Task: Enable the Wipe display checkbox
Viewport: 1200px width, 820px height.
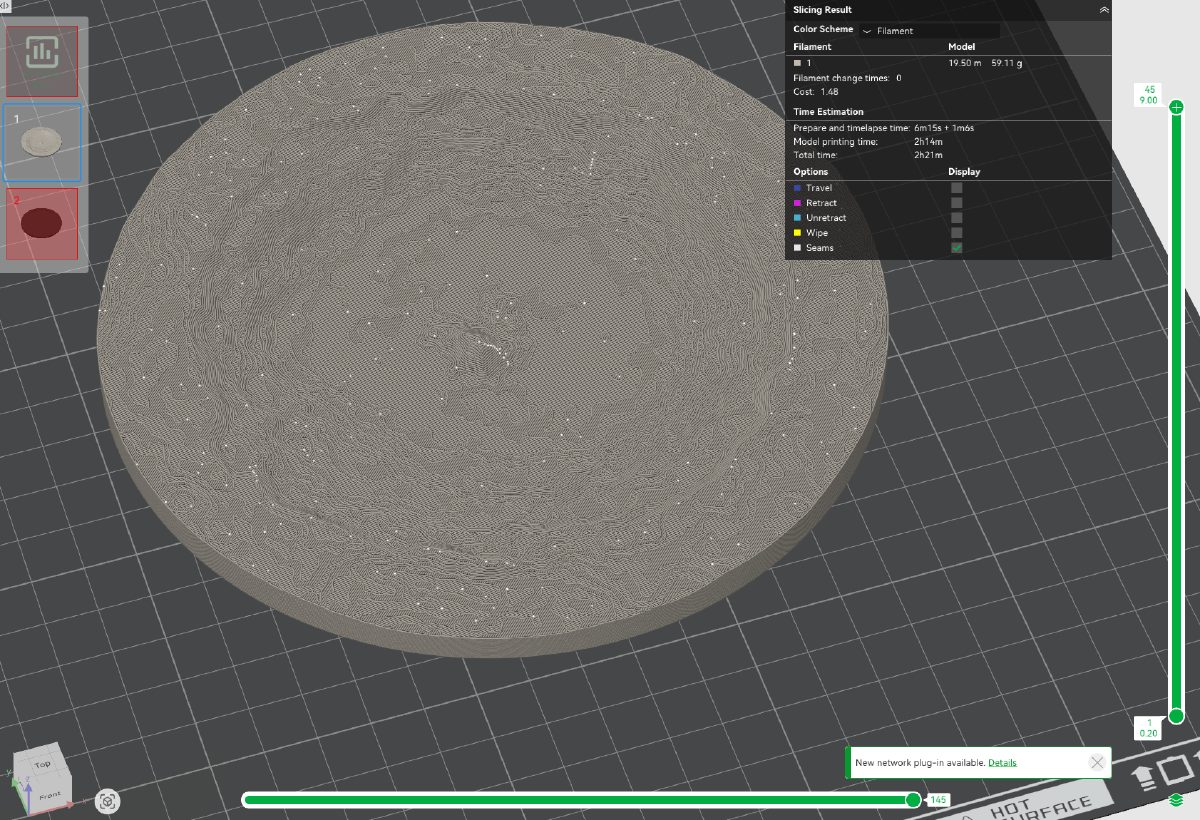Action: pyautogui.click(x=957, y=232)
